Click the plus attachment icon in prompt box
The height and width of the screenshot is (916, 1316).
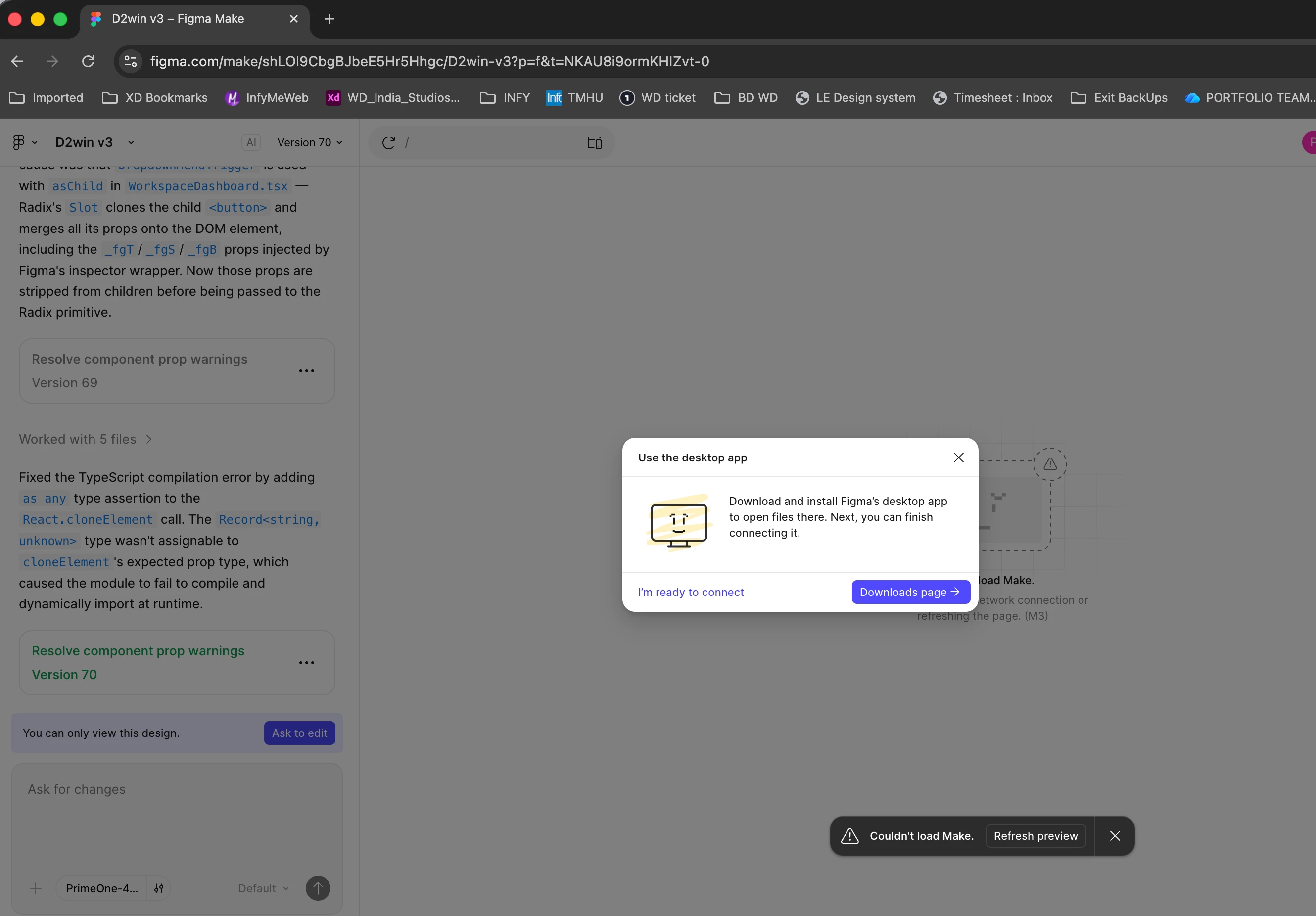click(36, 888)
